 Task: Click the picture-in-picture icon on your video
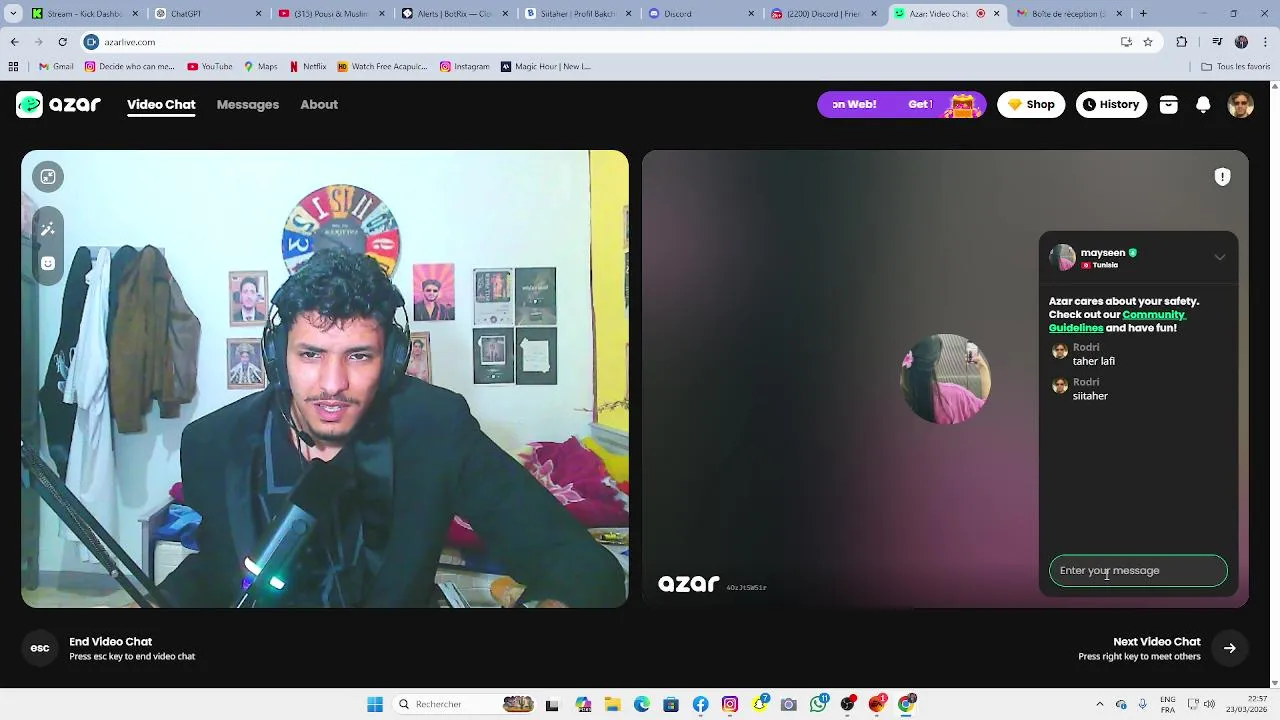click(48, 177)
